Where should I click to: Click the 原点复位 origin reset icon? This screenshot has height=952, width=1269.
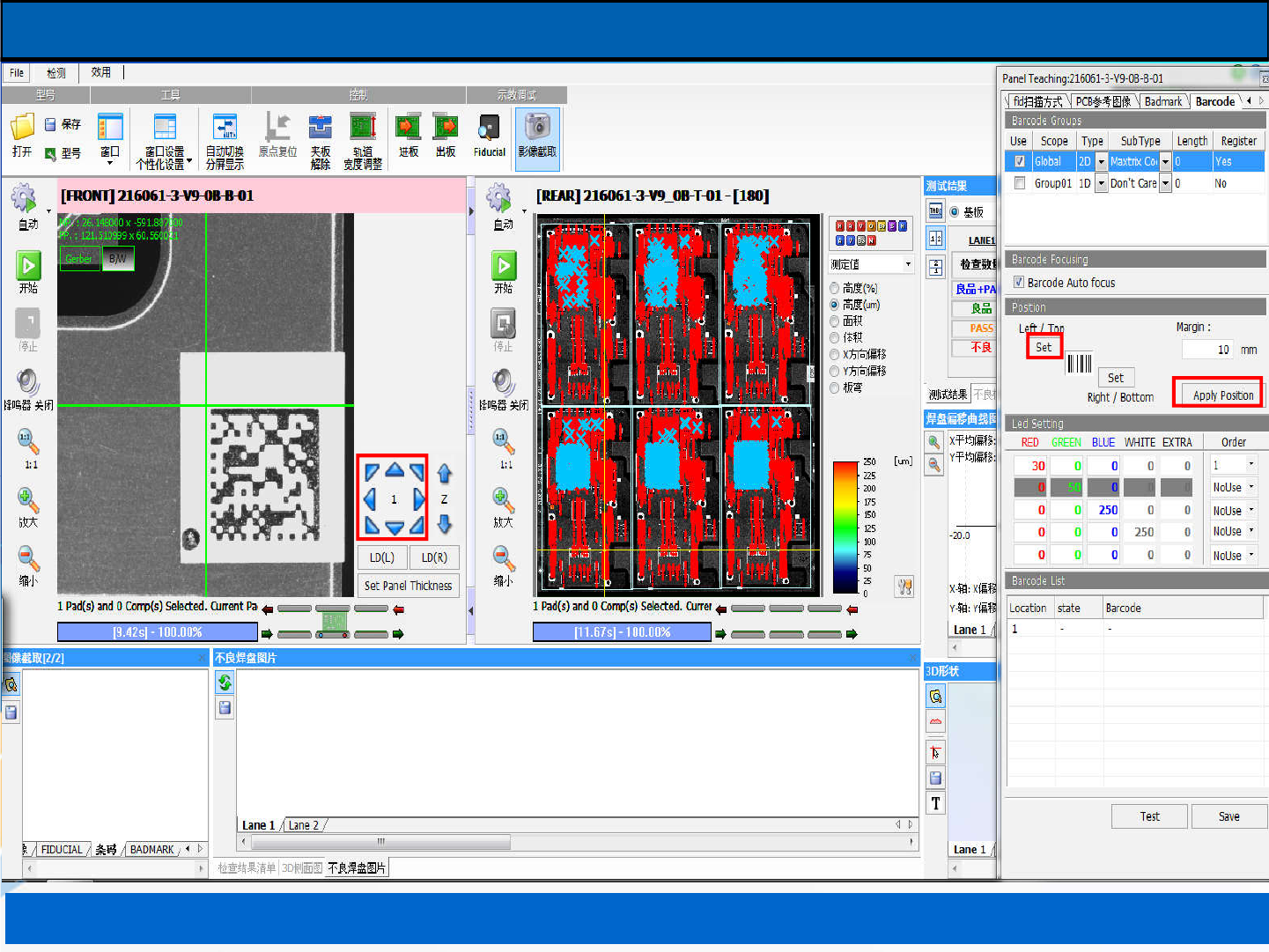tap(277, 129)
